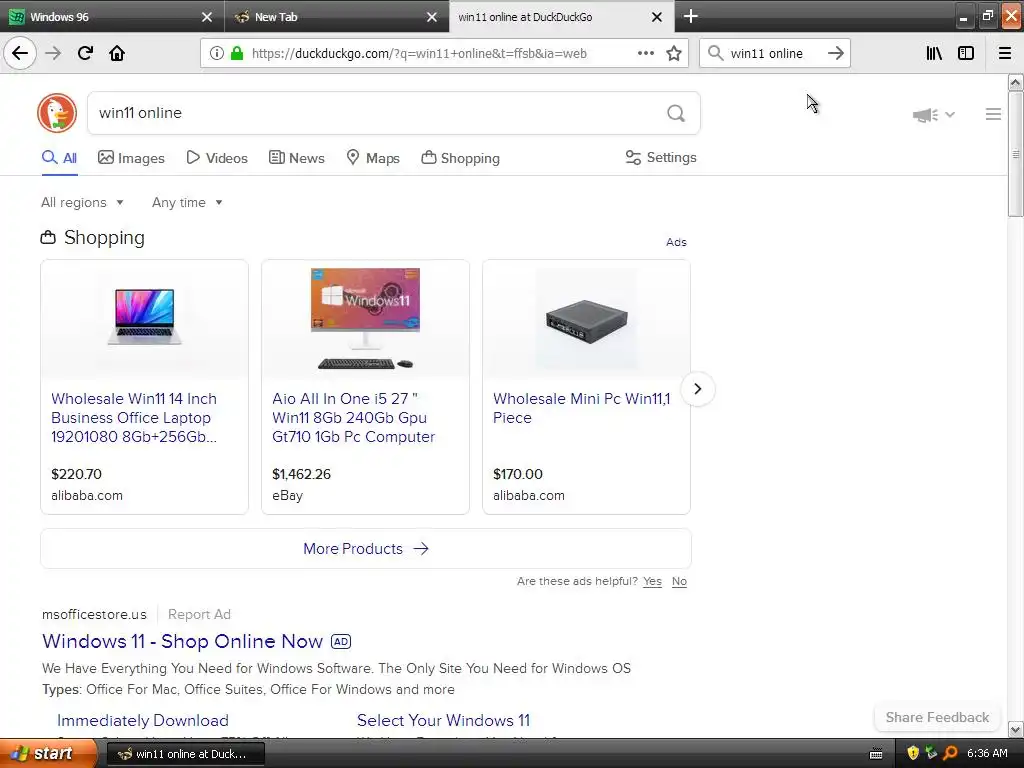Open the DuckDuckGo page side menu
The height and width of the screenshot is (768, 1024).
(993, 114)
